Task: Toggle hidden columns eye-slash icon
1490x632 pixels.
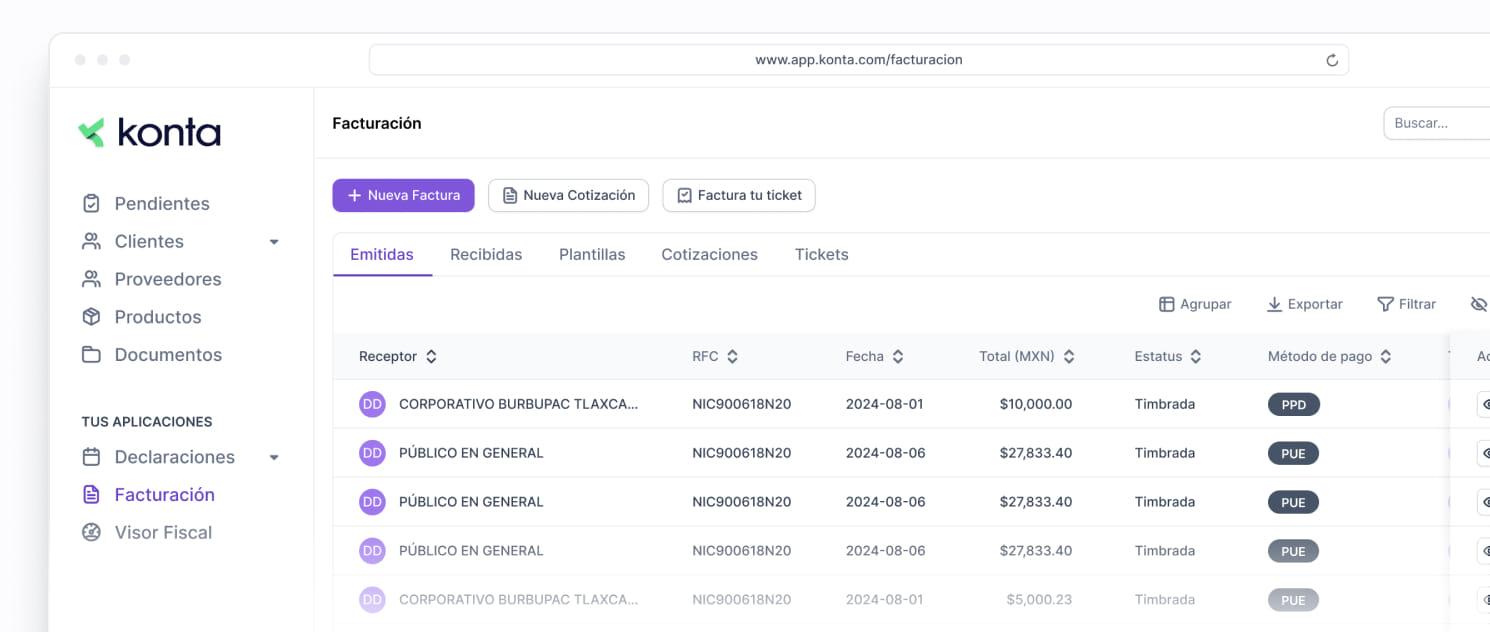Action: tap(1479, 304)
